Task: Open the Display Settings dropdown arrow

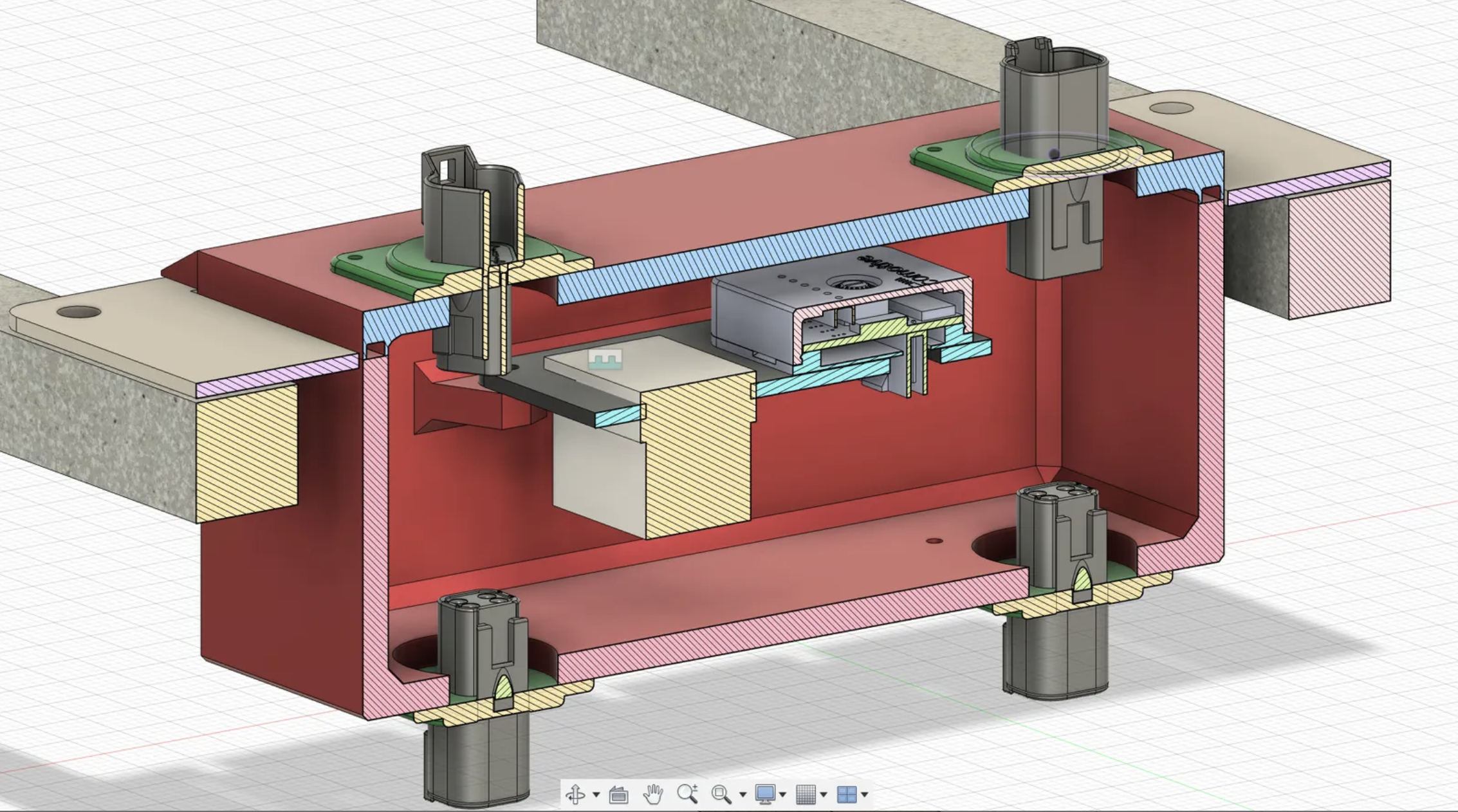Action: tap(783, 795)
